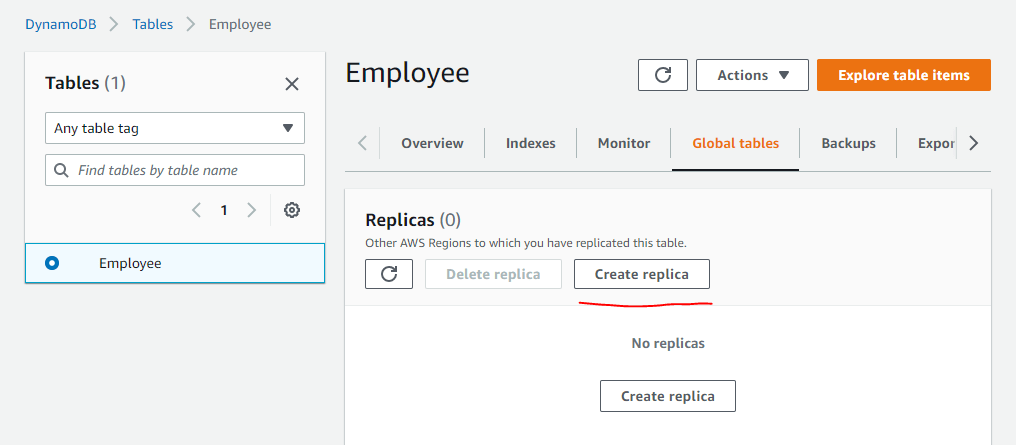Image resolution: width=1016 pixels, height=445 pixels.
Task: Open the Backups tab
Action: (x=848, y=143)
